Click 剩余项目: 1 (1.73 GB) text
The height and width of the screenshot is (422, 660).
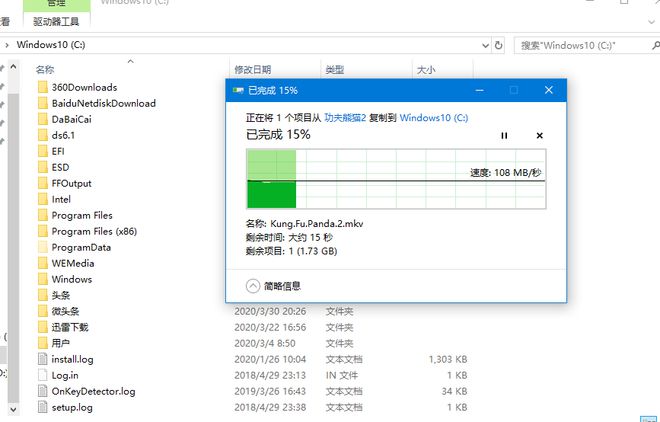(291, 251)
